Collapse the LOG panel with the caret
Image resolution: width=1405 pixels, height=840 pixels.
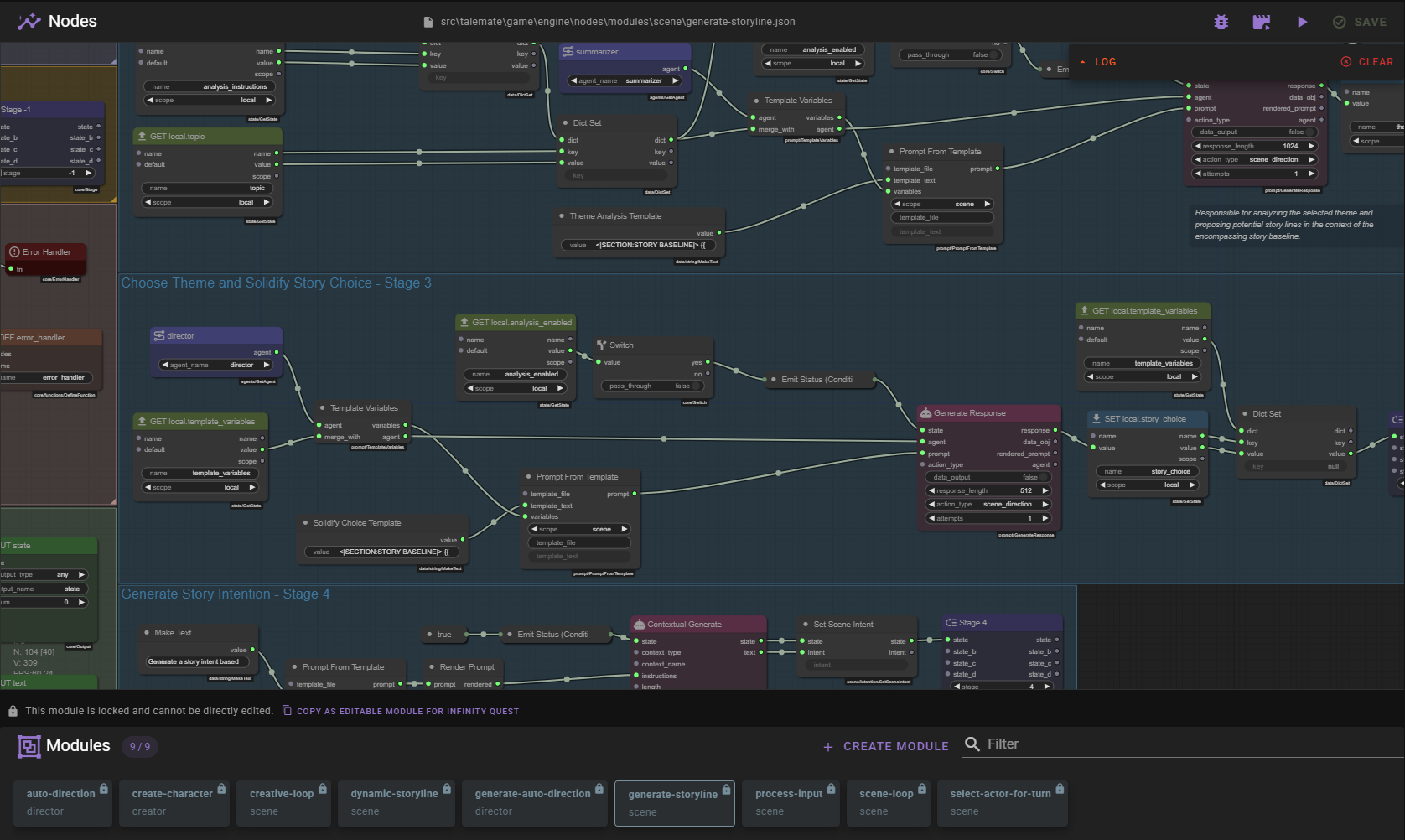[1083, 61]
